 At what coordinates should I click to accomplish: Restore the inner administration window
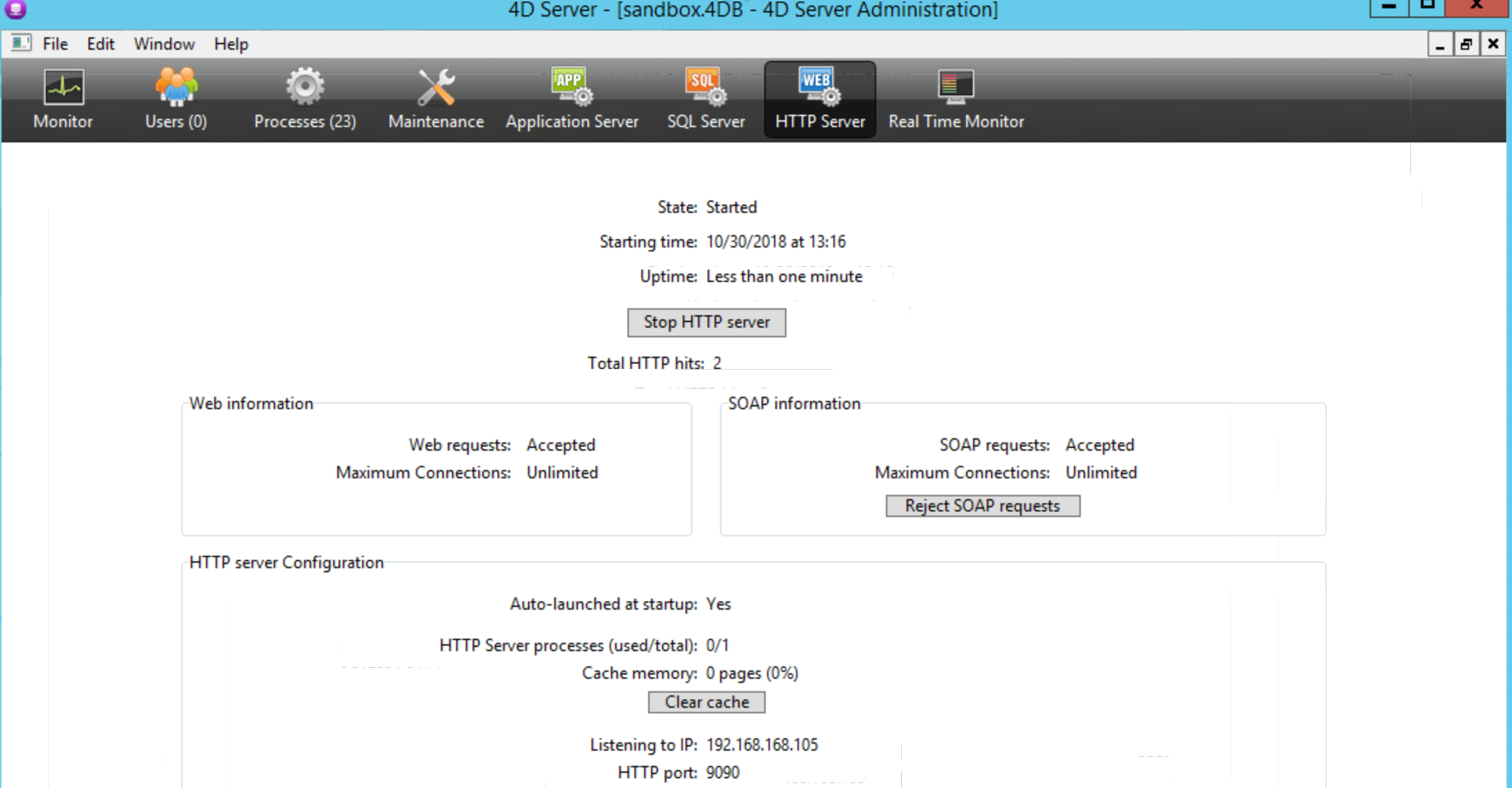1466,45
